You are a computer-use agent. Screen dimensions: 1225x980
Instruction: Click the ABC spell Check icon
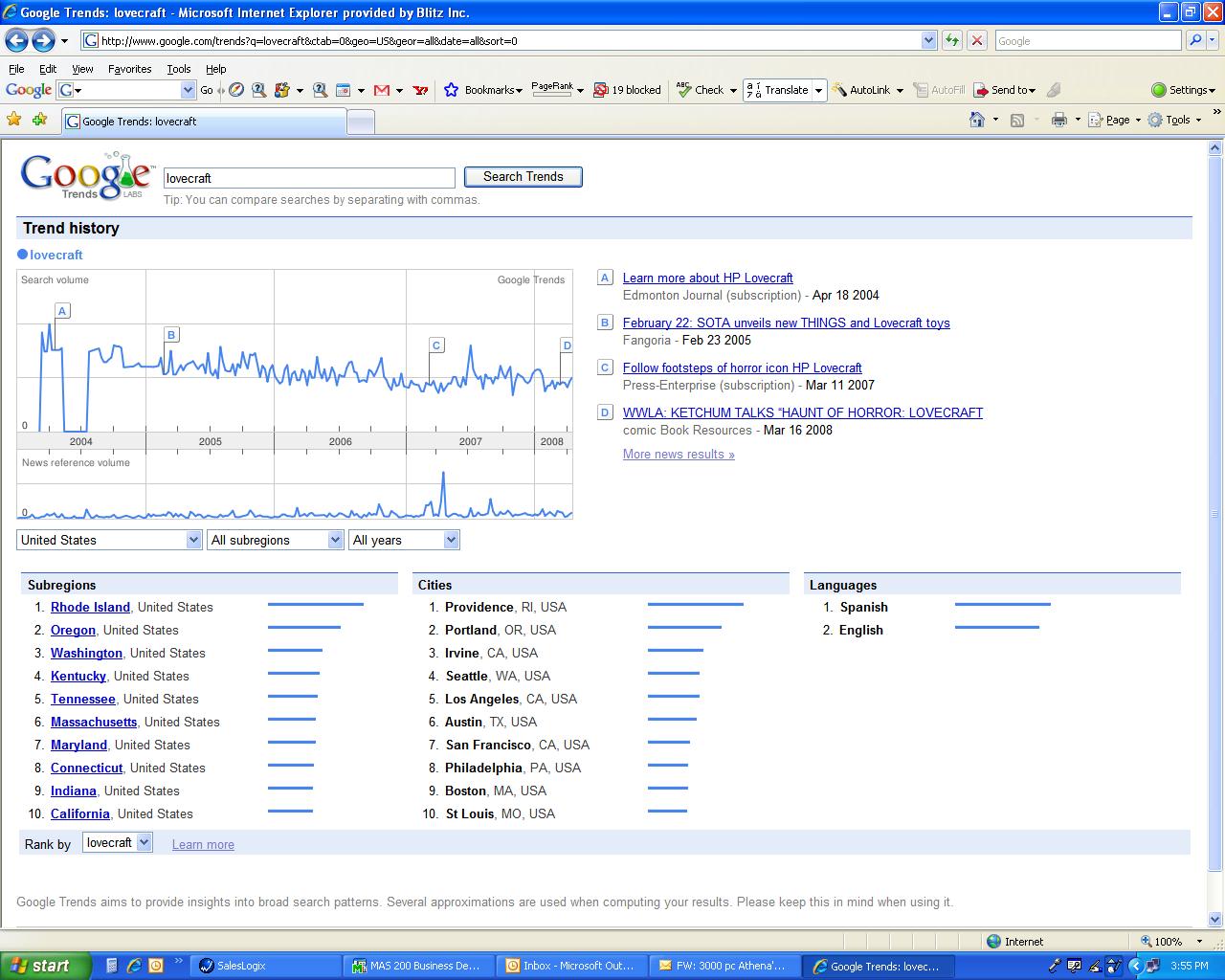click(x=683, y=89)
